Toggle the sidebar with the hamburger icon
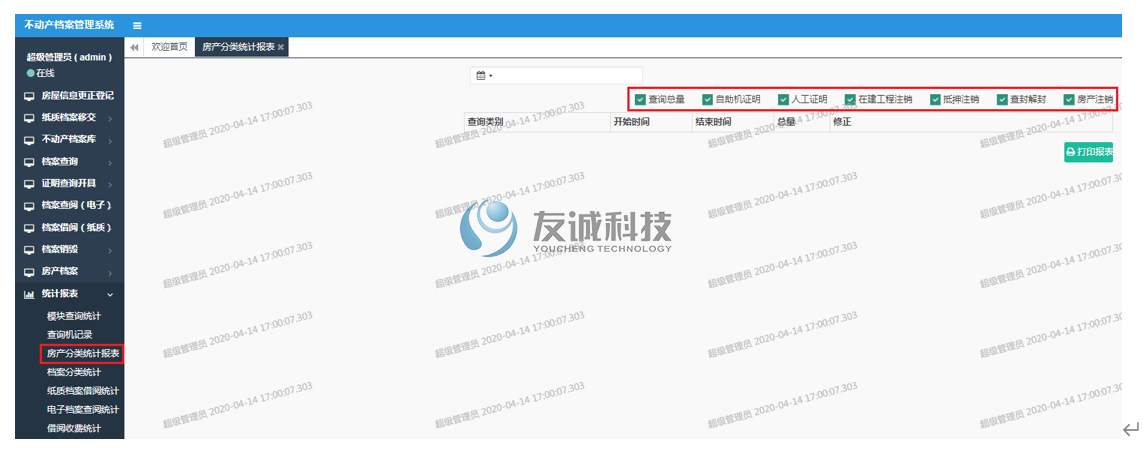1143x459 pixels. click(137, 26)
